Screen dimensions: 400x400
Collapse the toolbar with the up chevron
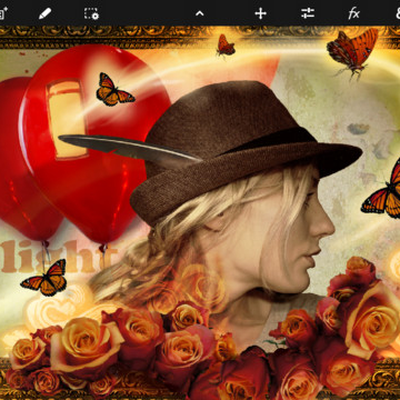coord(200,13)
